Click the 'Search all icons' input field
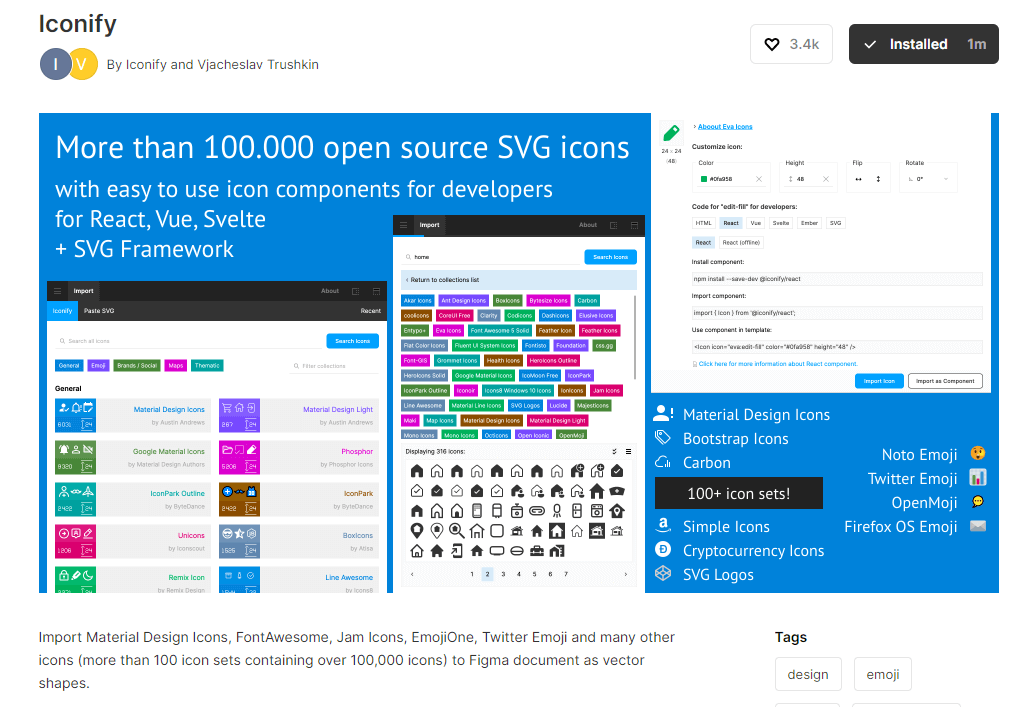 point(190,341)
